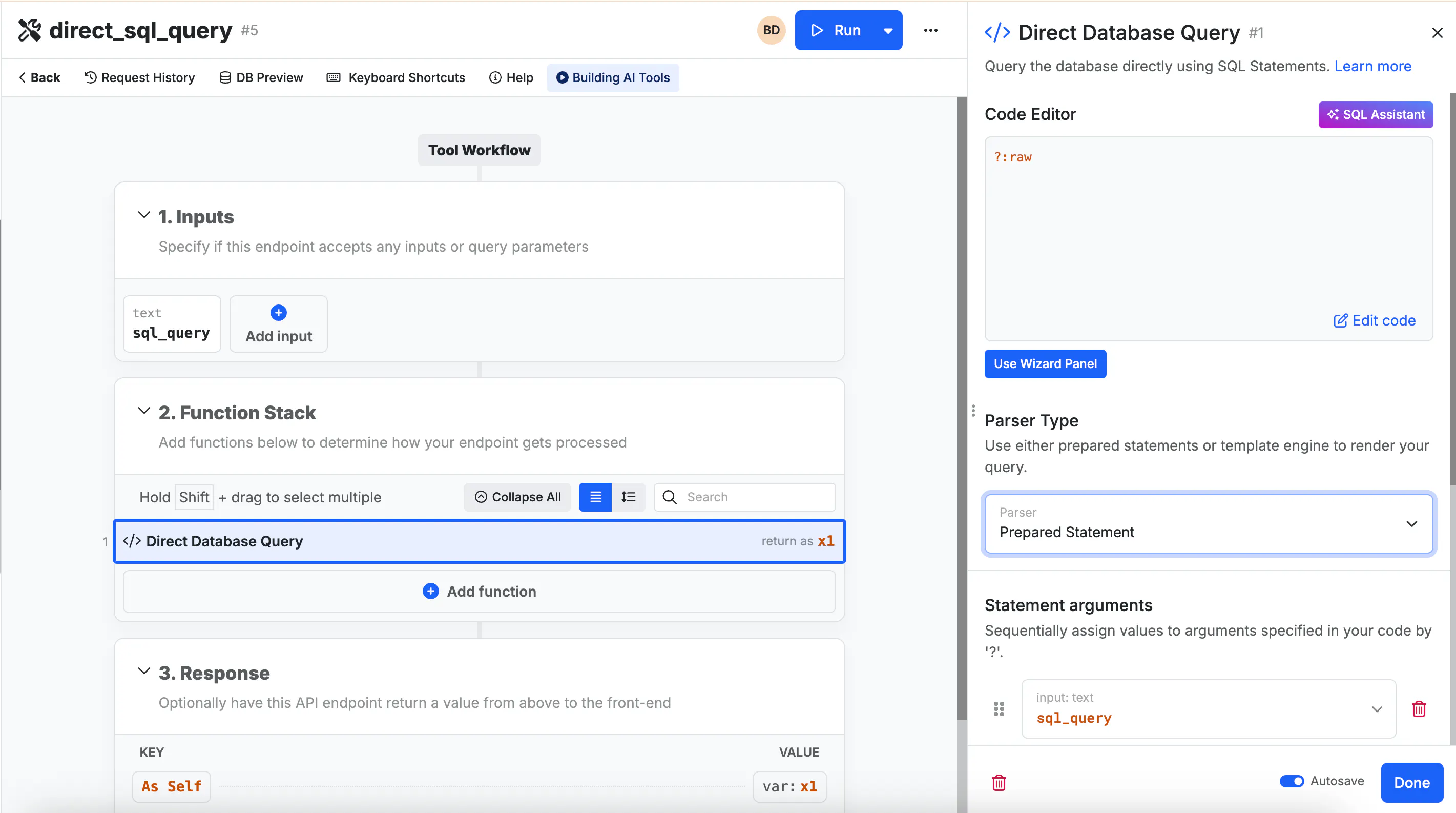Switch to compact list view icon
1456x813 pixels.
[x=595, y=497]
